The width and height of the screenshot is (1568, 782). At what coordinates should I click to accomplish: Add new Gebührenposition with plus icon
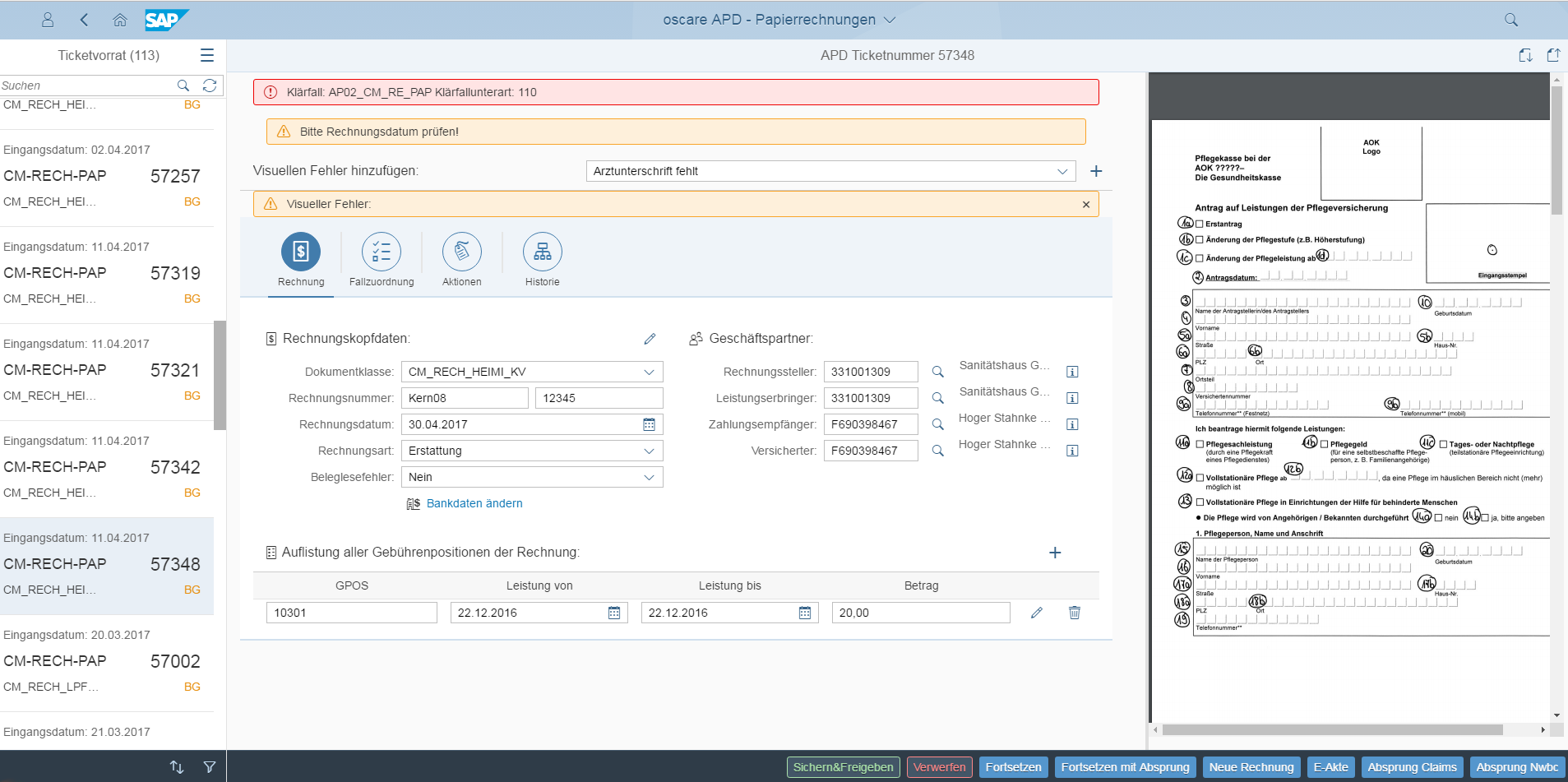pyautogui.click(x=1055, y=553)
